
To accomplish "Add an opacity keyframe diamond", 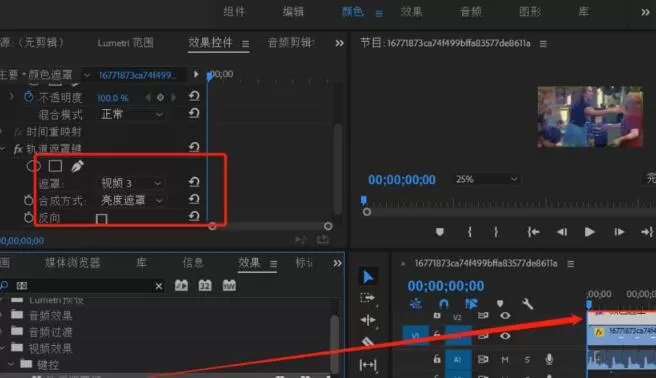I will click(x=160, y=97).
